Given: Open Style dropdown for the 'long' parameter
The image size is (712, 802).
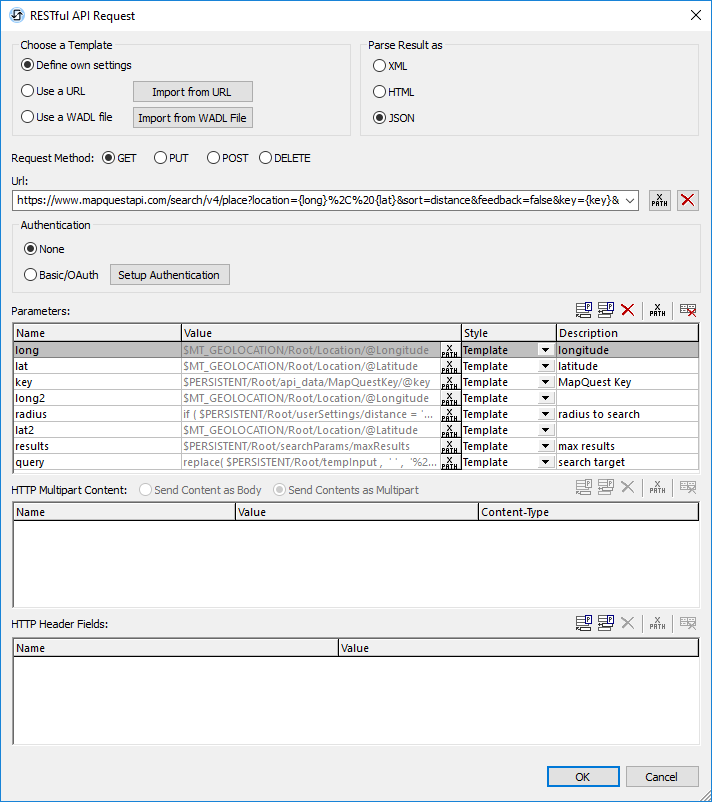Looking at the screenshot, I should coord(545,350).
